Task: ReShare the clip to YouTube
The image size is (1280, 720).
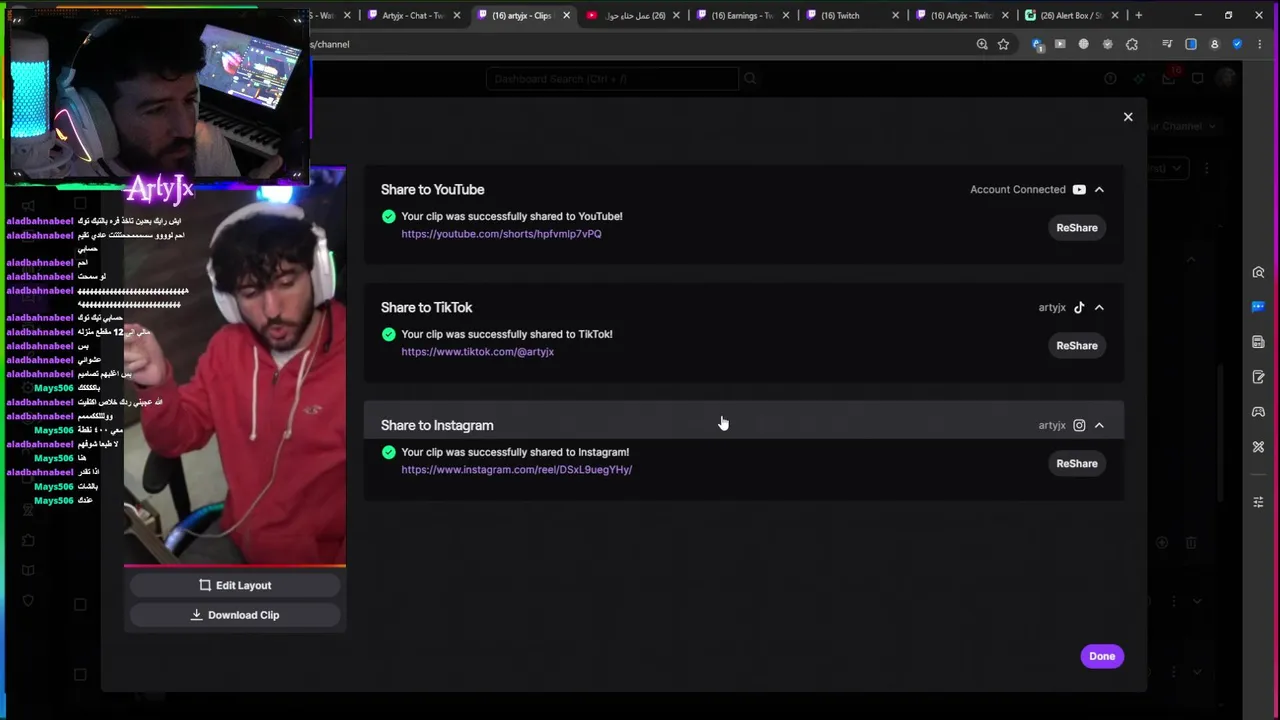Action: tap(1077, 228)
